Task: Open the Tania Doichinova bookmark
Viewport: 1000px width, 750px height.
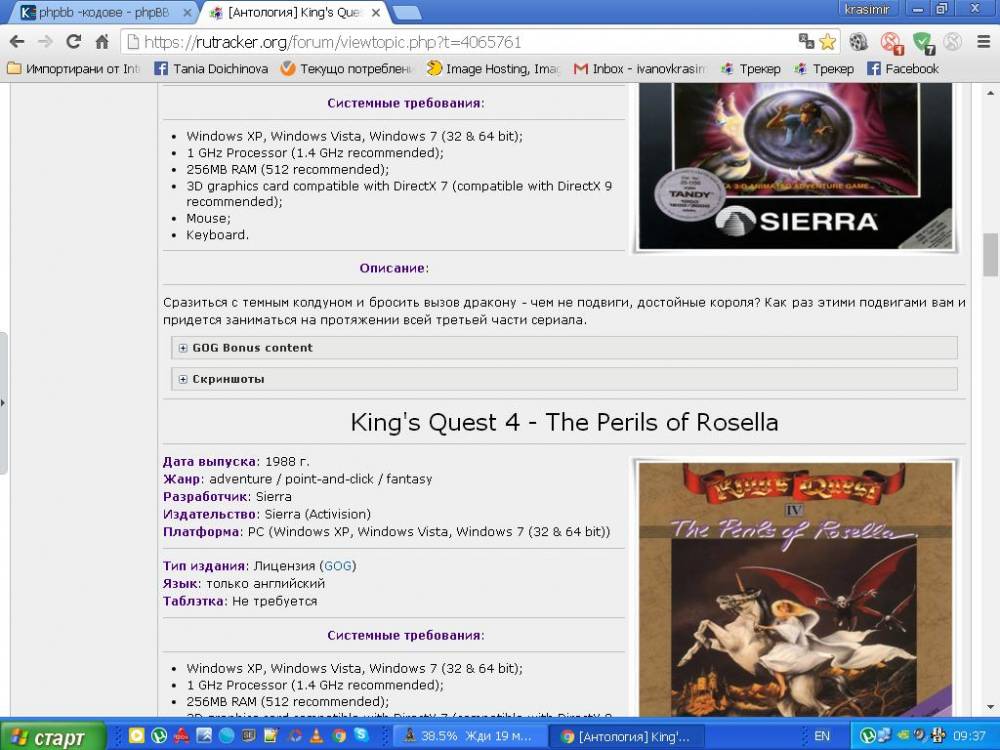Action: 211,68
